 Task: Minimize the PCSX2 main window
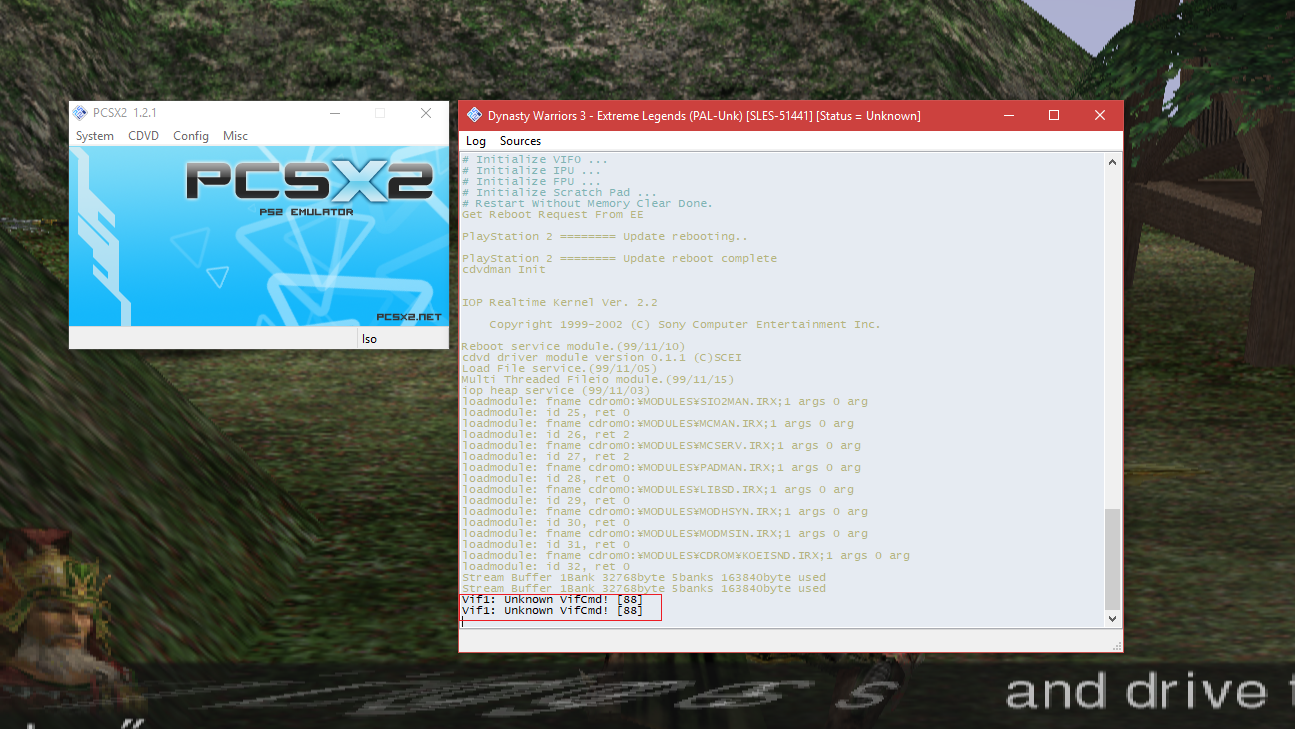tap(334, 113)
